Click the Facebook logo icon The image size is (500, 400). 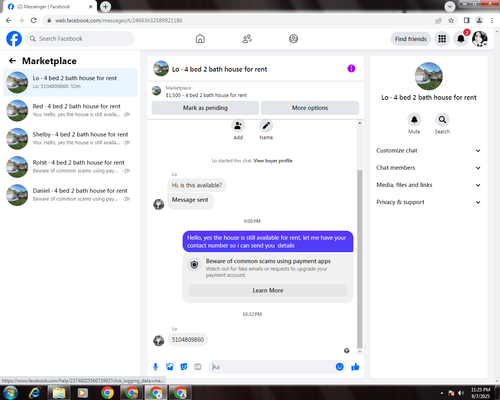coord(14,39)
